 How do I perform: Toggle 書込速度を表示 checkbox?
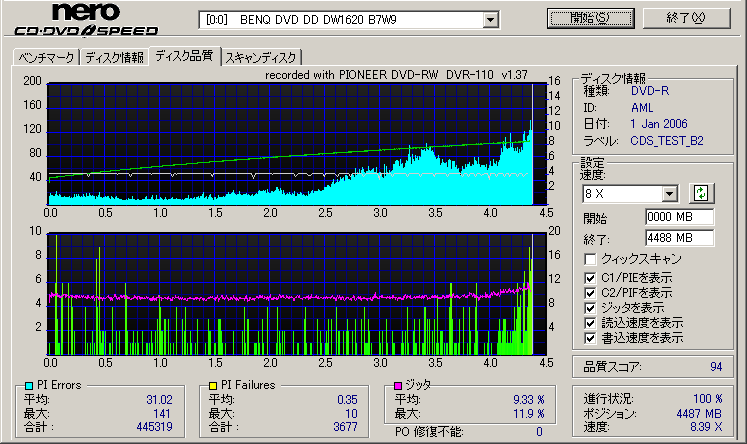[x=590, y=338]
